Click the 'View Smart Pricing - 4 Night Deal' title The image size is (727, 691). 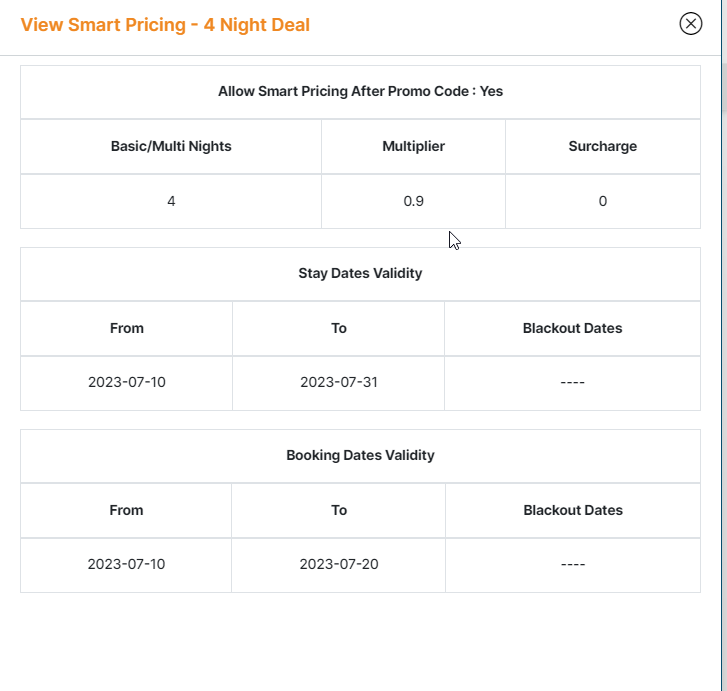pos(165,25)
